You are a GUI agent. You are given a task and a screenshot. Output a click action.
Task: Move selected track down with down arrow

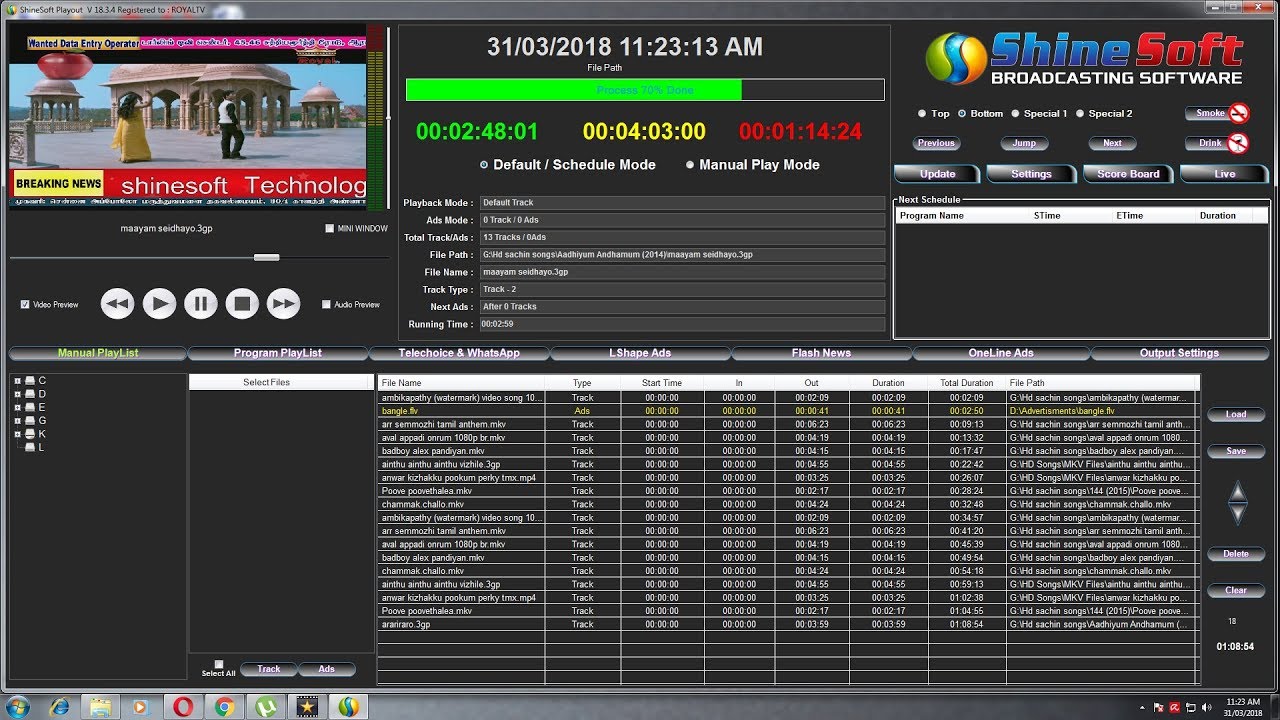pos(1238,514)
